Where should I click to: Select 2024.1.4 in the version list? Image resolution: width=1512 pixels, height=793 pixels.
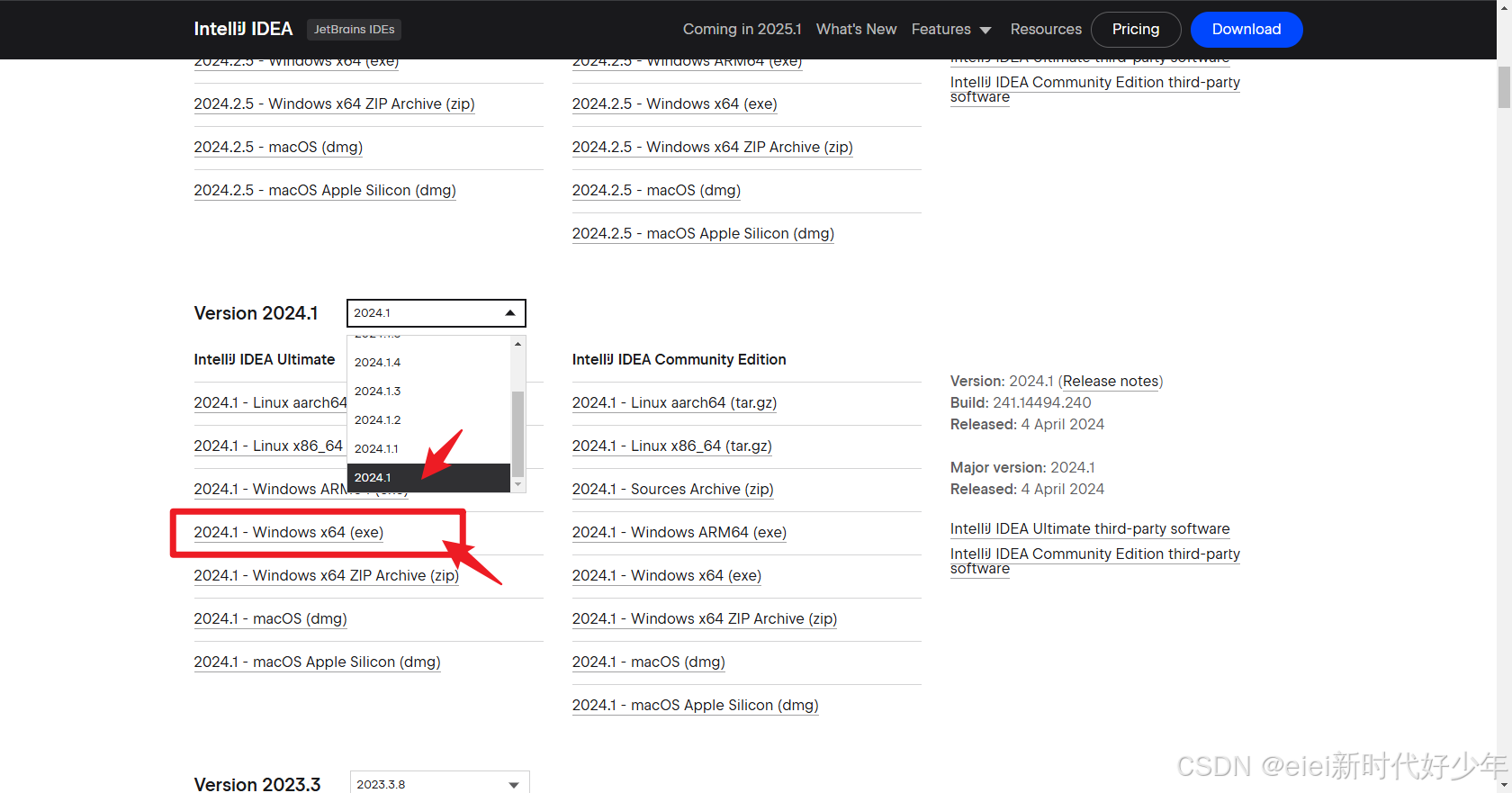click(428, 362)
